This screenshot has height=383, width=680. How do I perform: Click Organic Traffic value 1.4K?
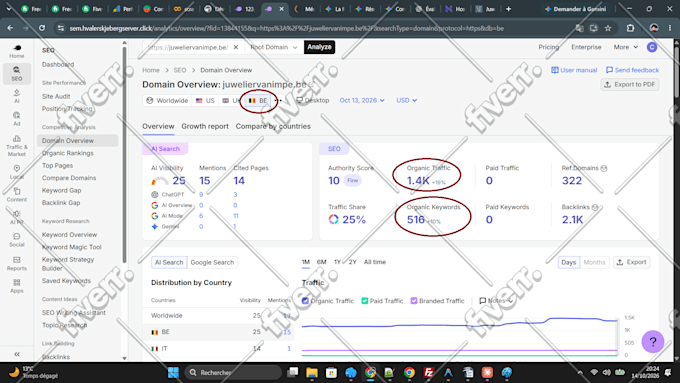[x=418, y=180]
